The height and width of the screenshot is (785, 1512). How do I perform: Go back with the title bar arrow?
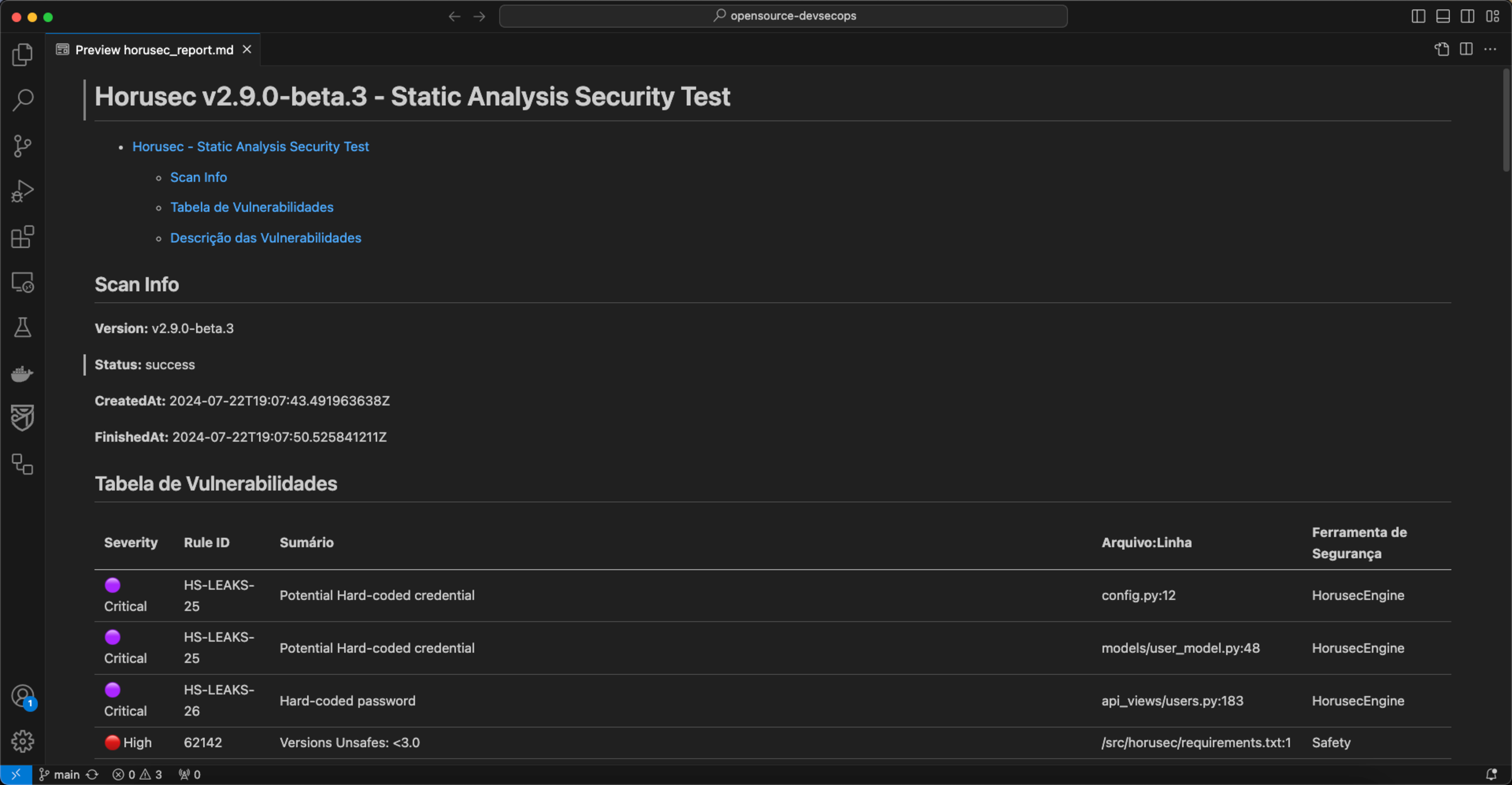pos(454,16)
